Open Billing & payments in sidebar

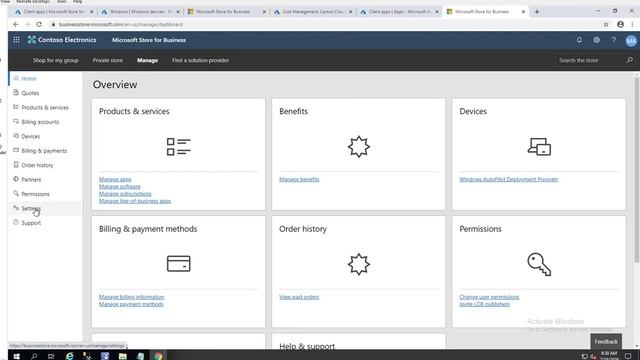point(45,151)
